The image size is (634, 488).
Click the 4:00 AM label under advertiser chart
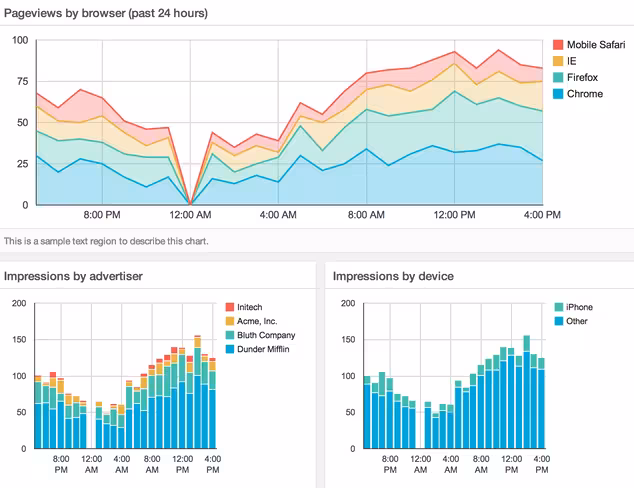pyautogui.click(x=122, y=465)
